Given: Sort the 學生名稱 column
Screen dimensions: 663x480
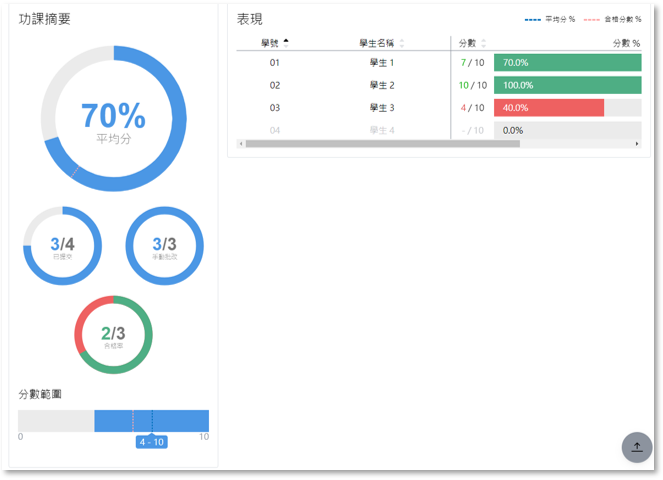Looking at the screenshot, I should [x=402, y=43].
